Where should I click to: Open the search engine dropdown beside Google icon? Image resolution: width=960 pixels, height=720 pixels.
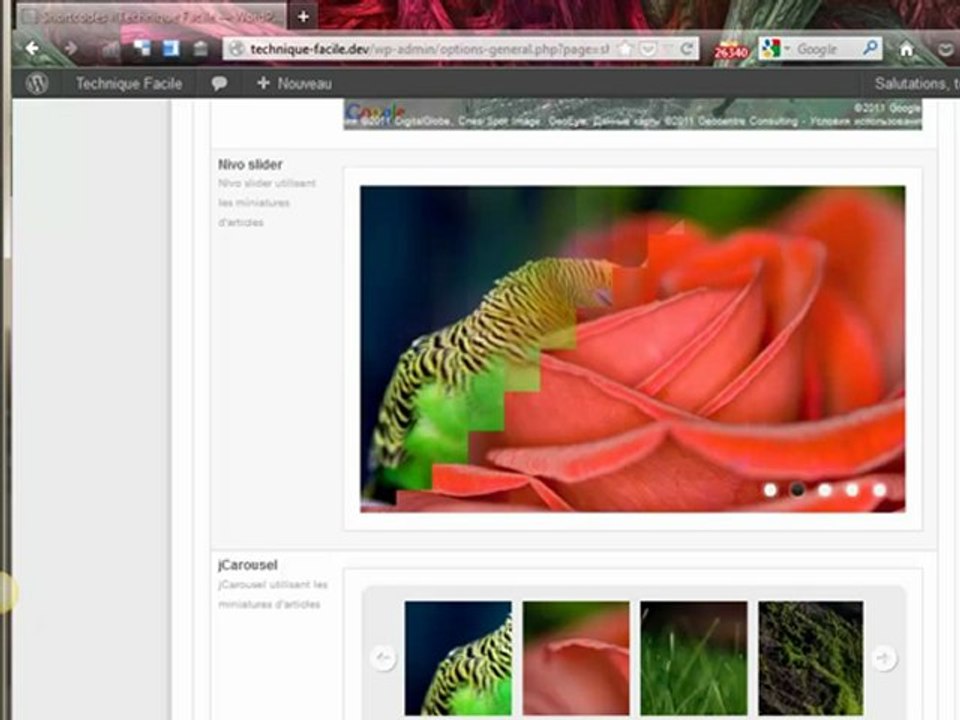coord(787,49)
